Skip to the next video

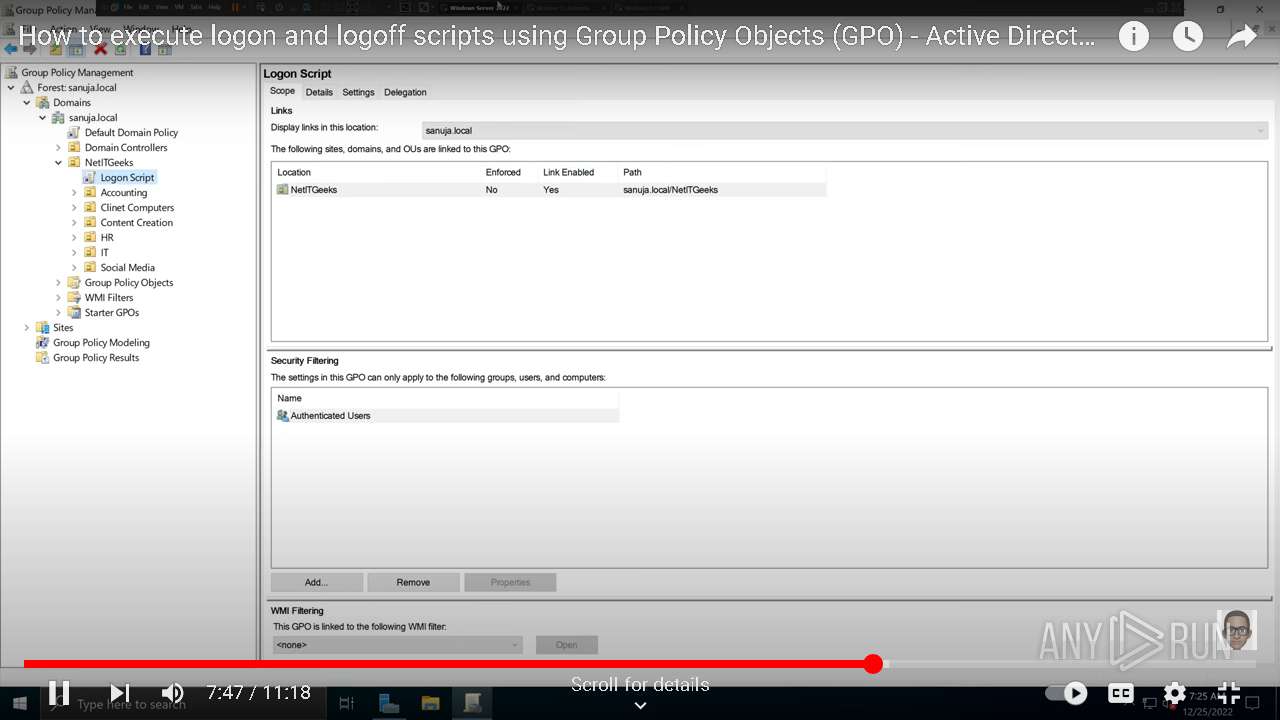click(x=120, y=693)
